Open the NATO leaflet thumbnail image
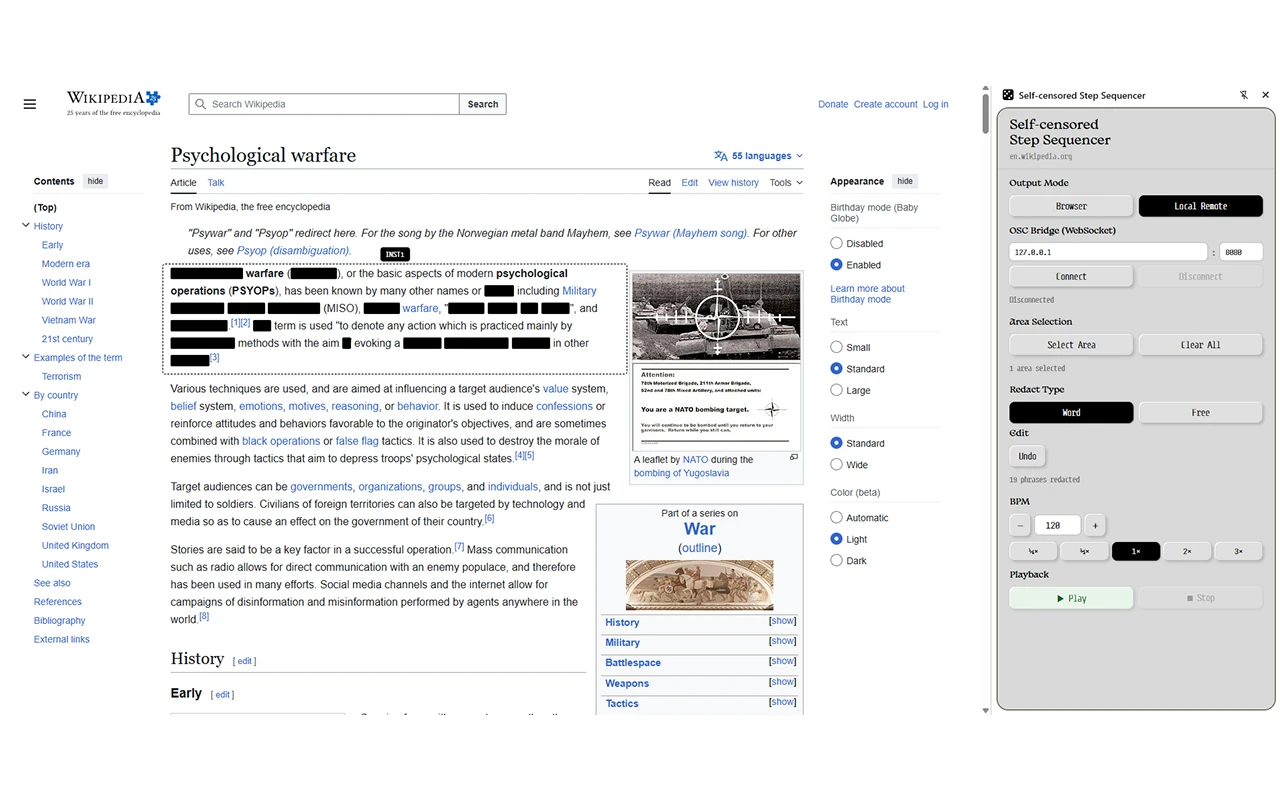1280x800 pixels. coord(717,361)
